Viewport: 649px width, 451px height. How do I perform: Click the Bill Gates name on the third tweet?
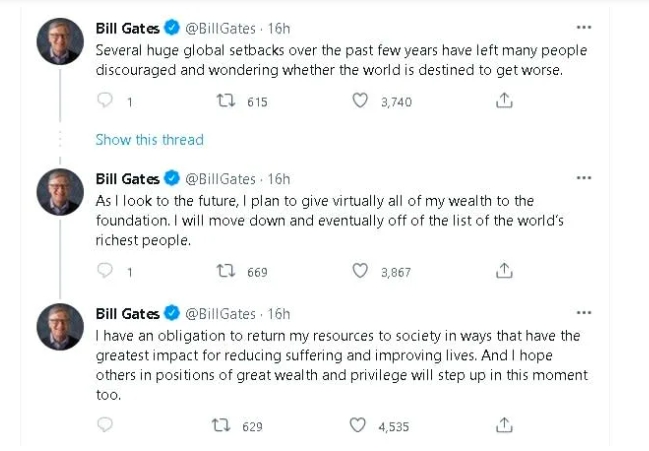[126, 313]
